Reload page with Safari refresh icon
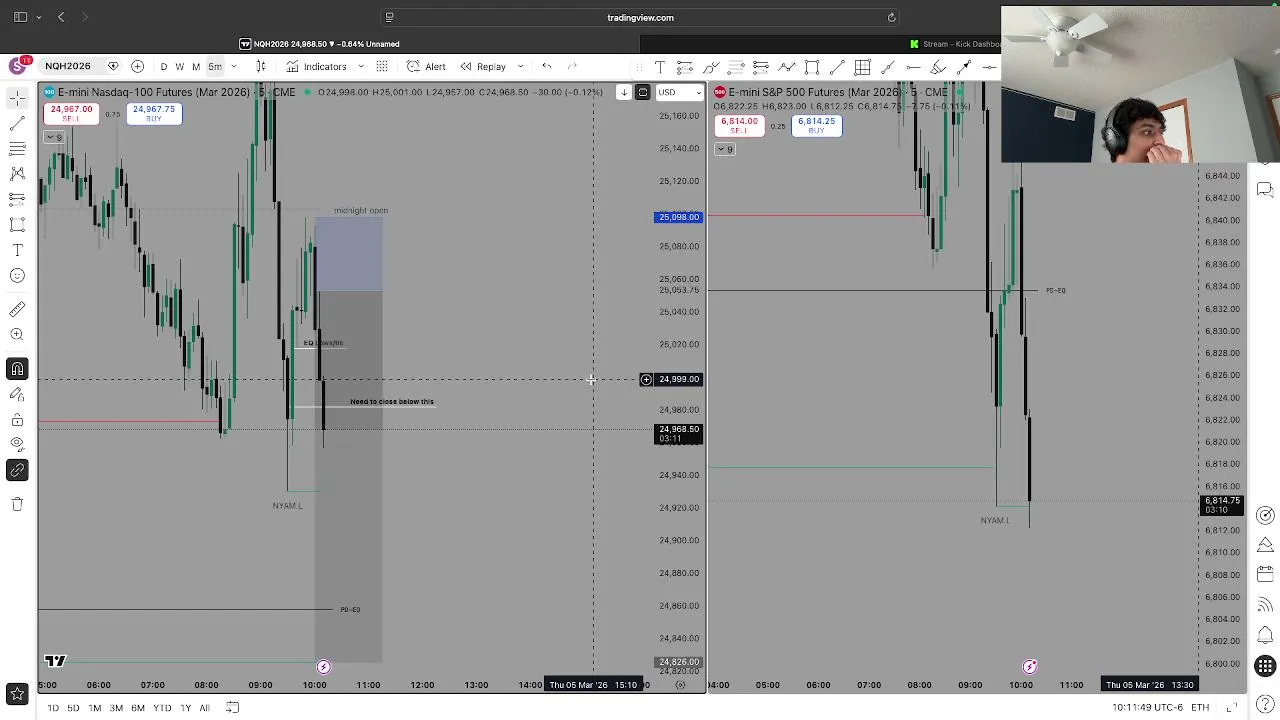The height and width of the screenshot is (720, 1280). click(x=891, y=17)
